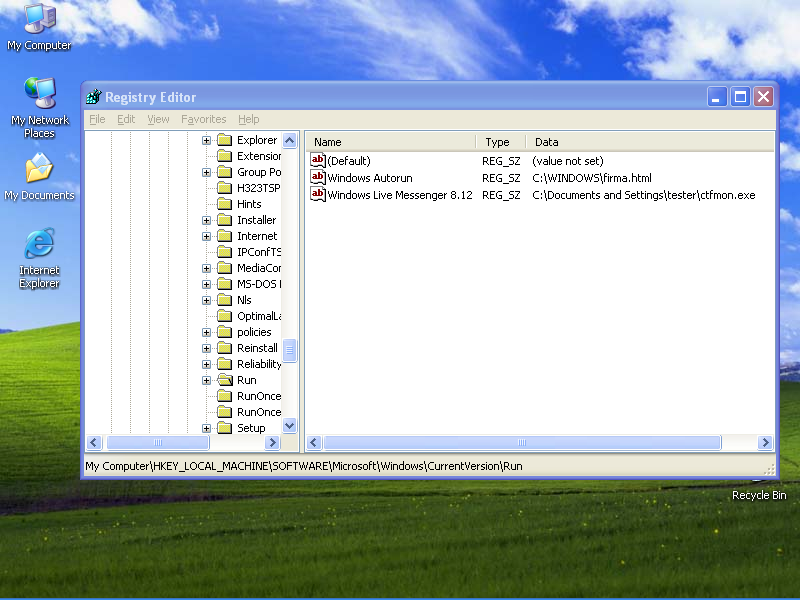
Task: Expand the Group Po registry key
Action: 206,172
